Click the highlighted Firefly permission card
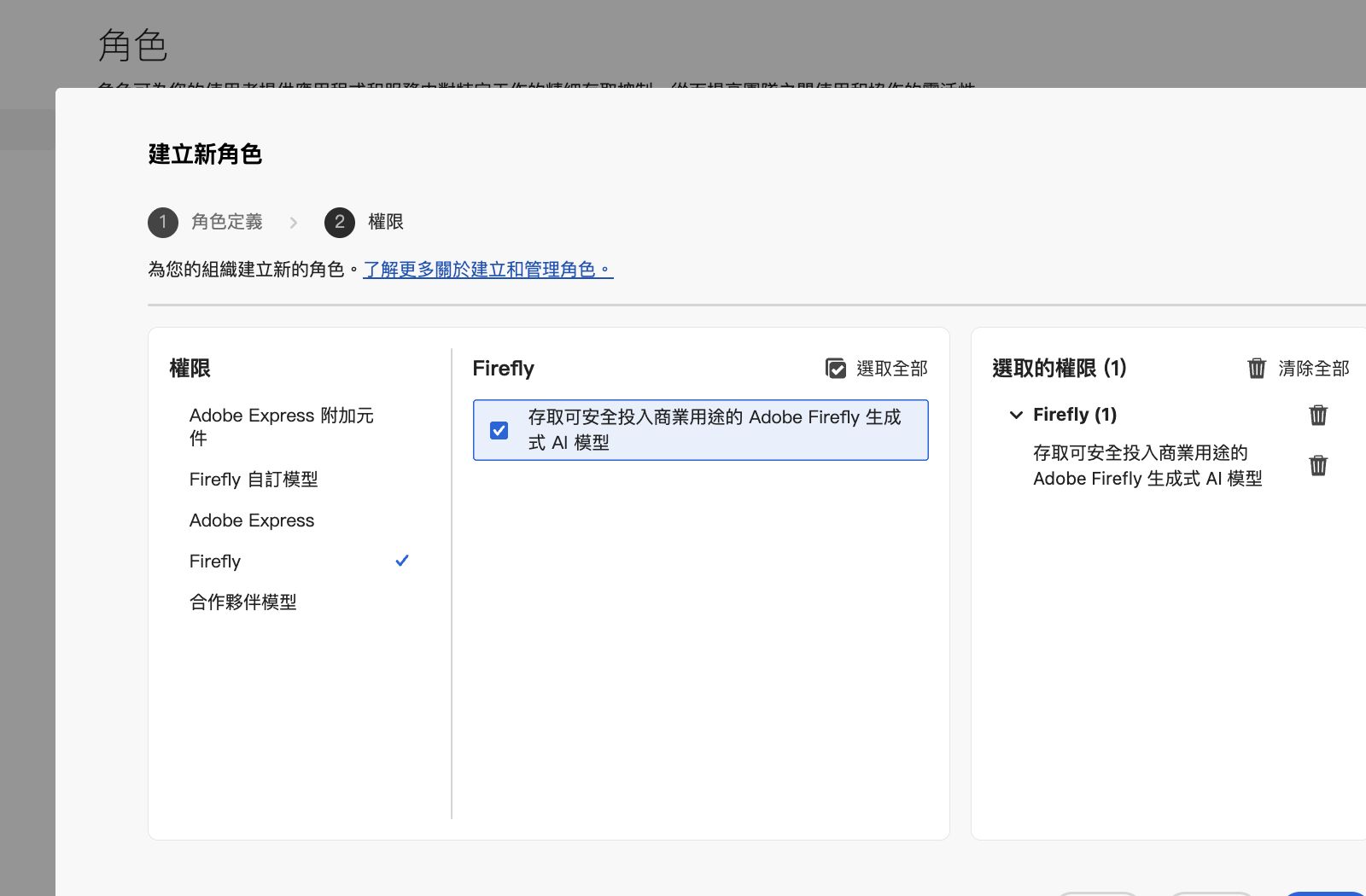This screenshot has width=1366, height=896. click(700, 430)
